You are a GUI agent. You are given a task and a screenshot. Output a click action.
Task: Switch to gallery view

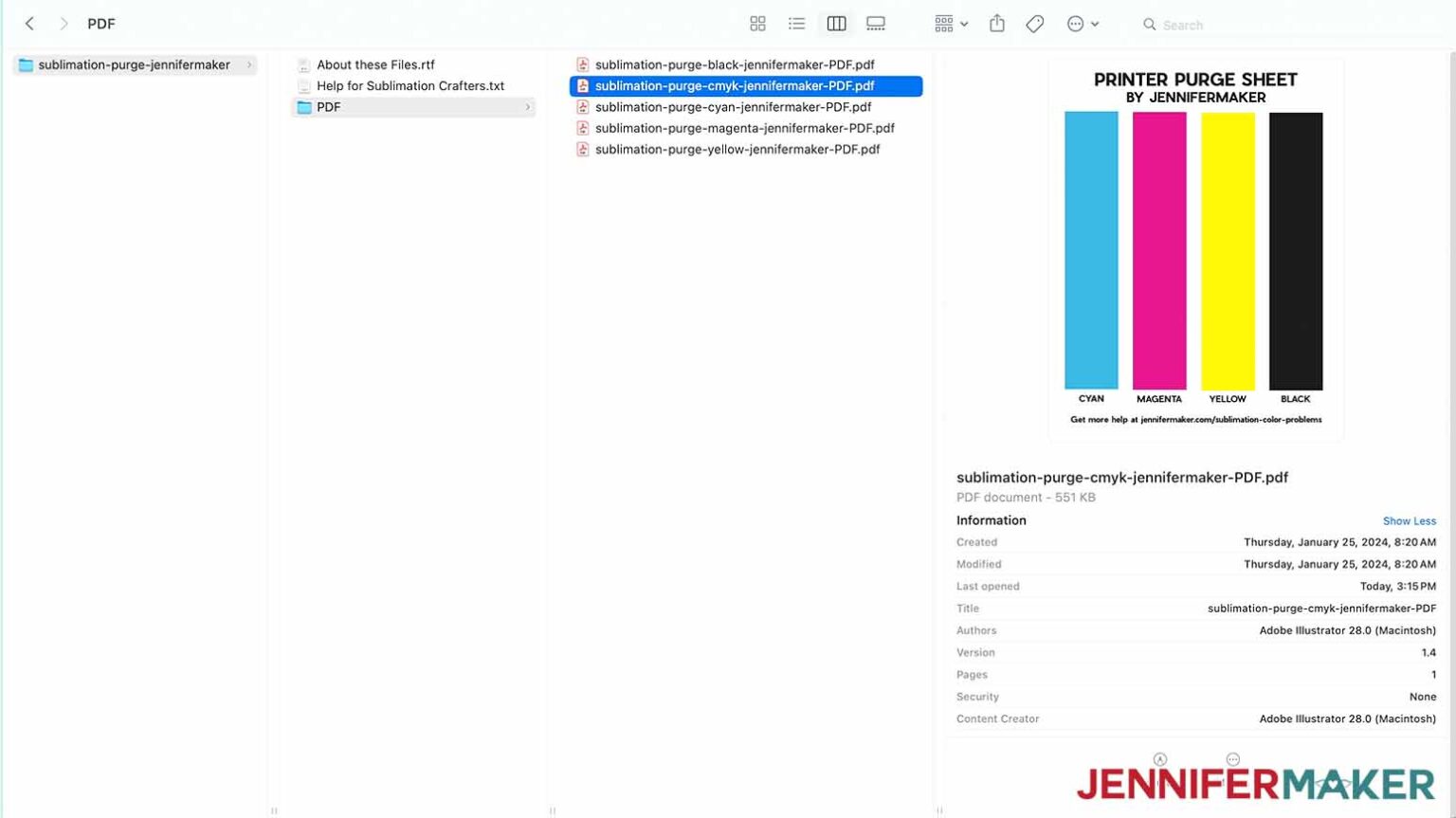click(x=876, y=24)
